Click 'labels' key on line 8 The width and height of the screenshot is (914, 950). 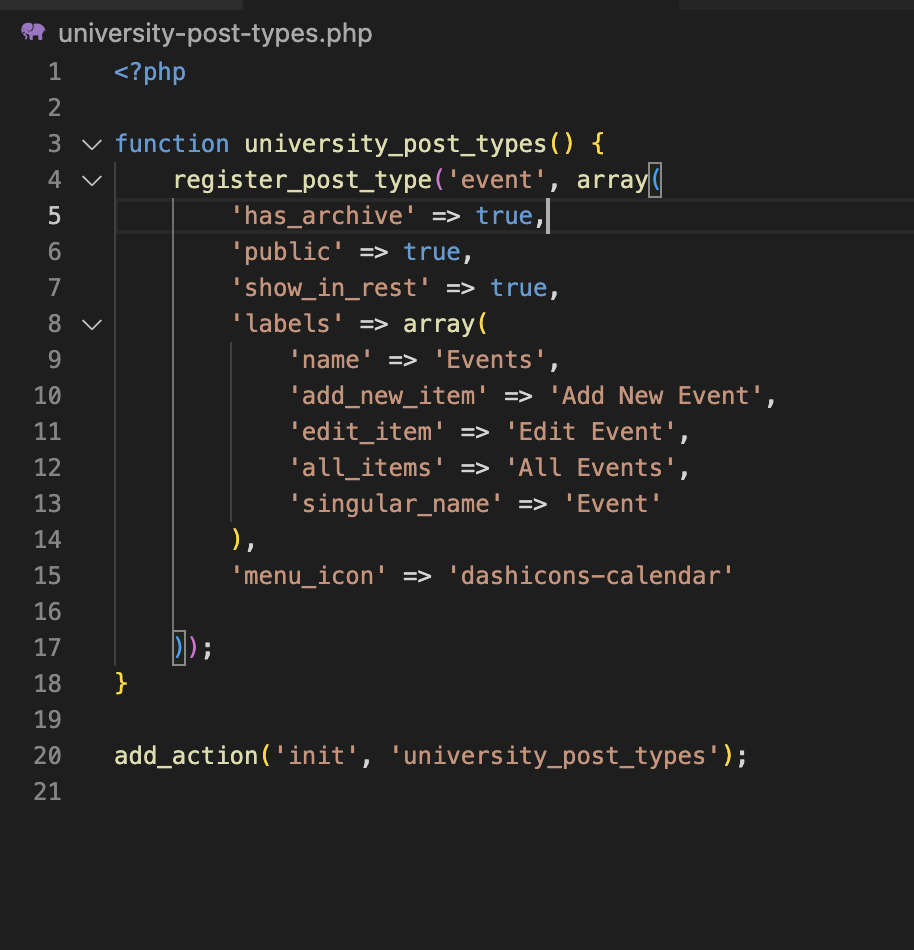tap(288, 324)
